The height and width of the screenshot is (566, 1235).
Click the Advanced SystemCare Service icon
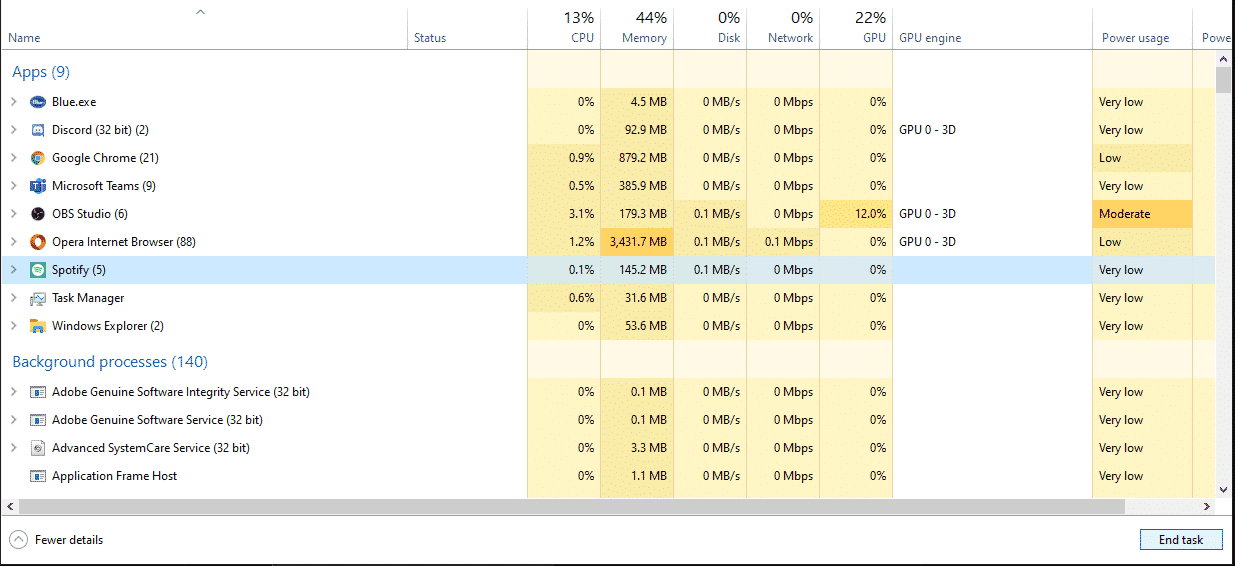coord(38,448)
